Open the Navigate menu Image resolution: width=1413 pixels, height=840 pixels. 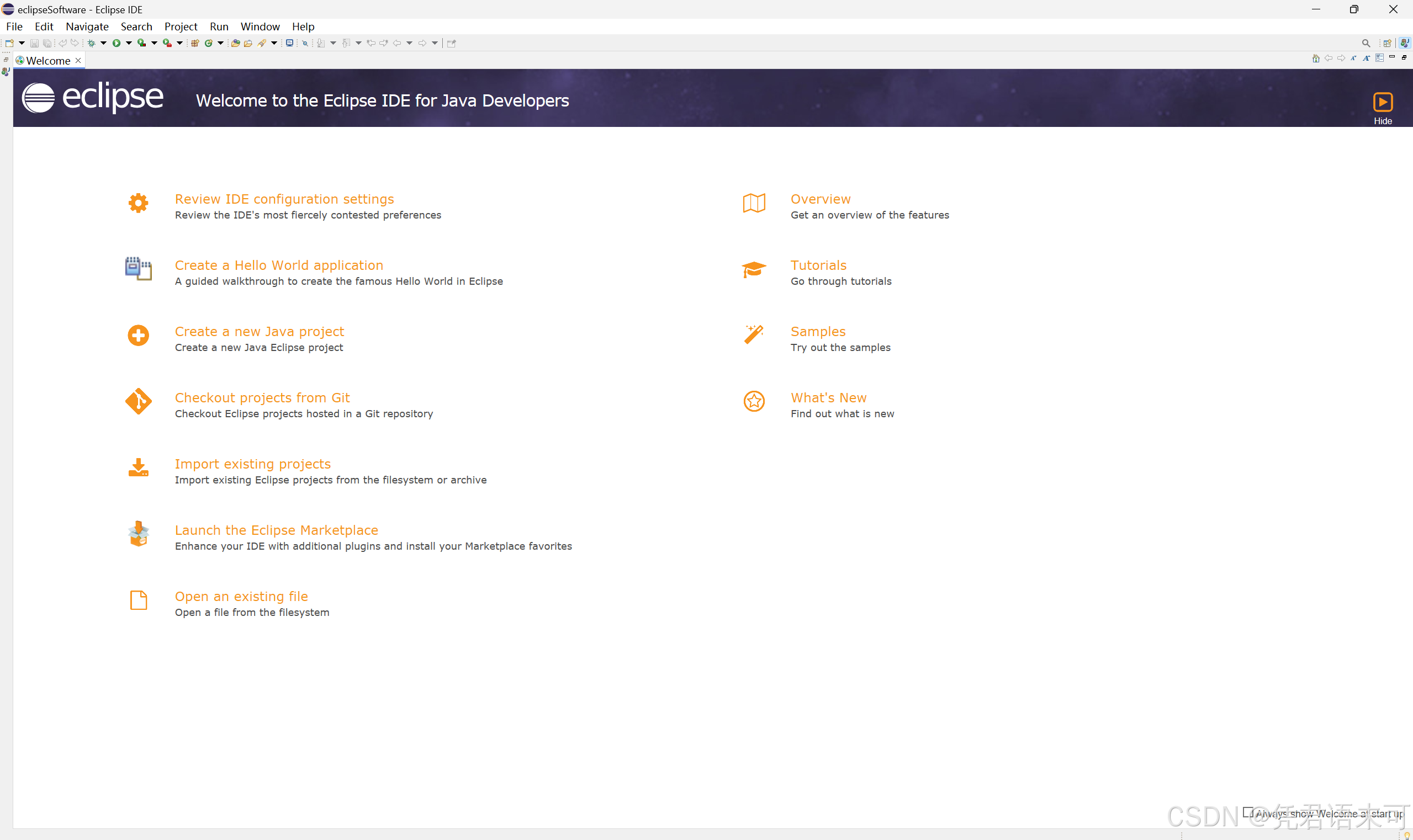(x=87, y=26)
